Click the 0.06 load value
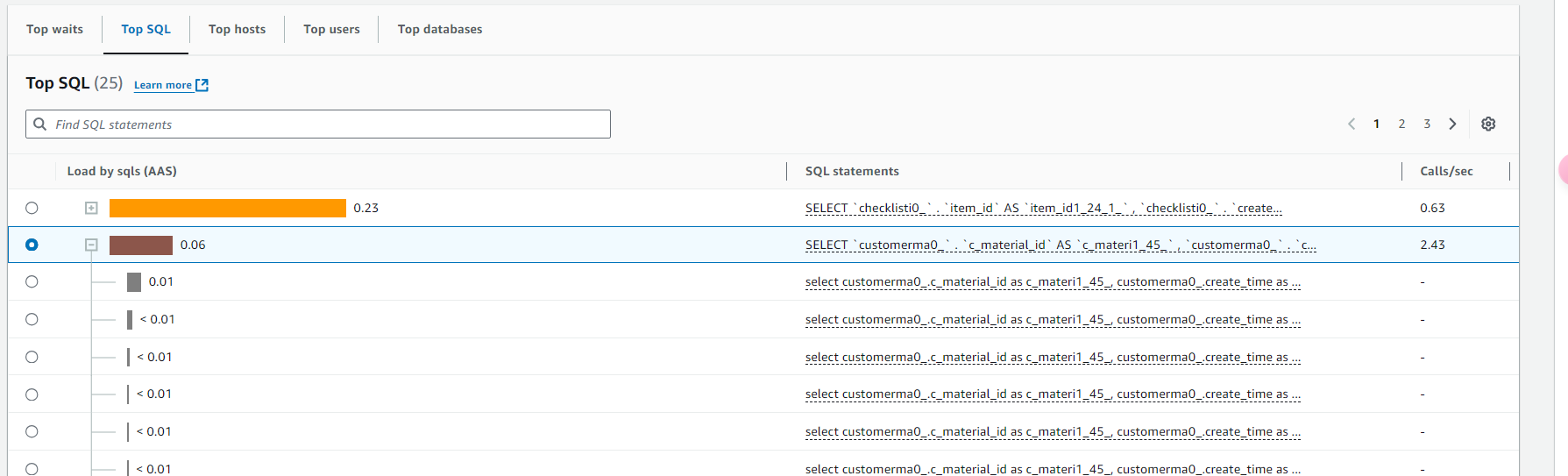The width and height of the screenshot is (1568, 476). point(193,245)
